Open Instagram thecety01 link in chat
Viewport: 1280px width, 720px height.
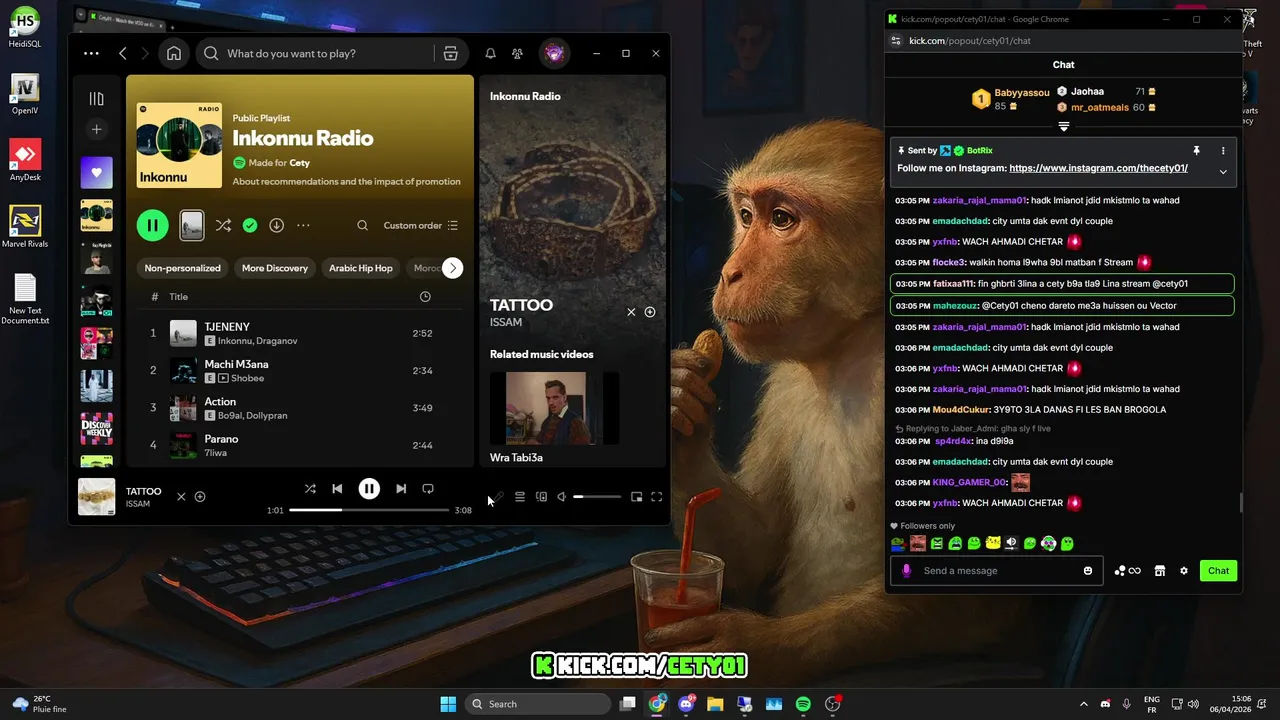[1098, 169]
